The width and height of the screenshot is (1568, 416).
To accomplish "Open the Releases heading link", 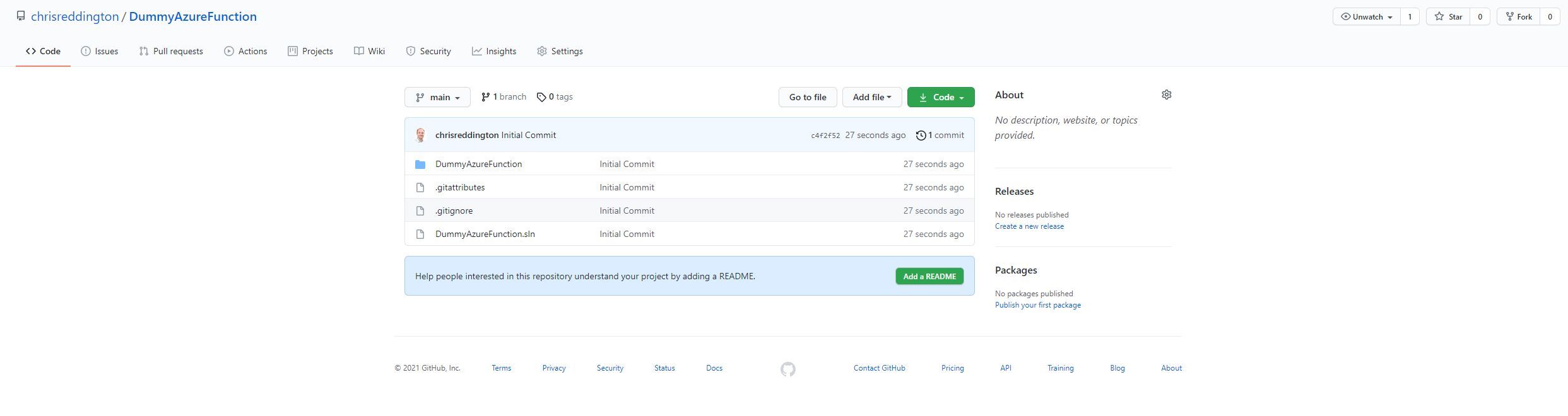I will [x=1014, y=191].
